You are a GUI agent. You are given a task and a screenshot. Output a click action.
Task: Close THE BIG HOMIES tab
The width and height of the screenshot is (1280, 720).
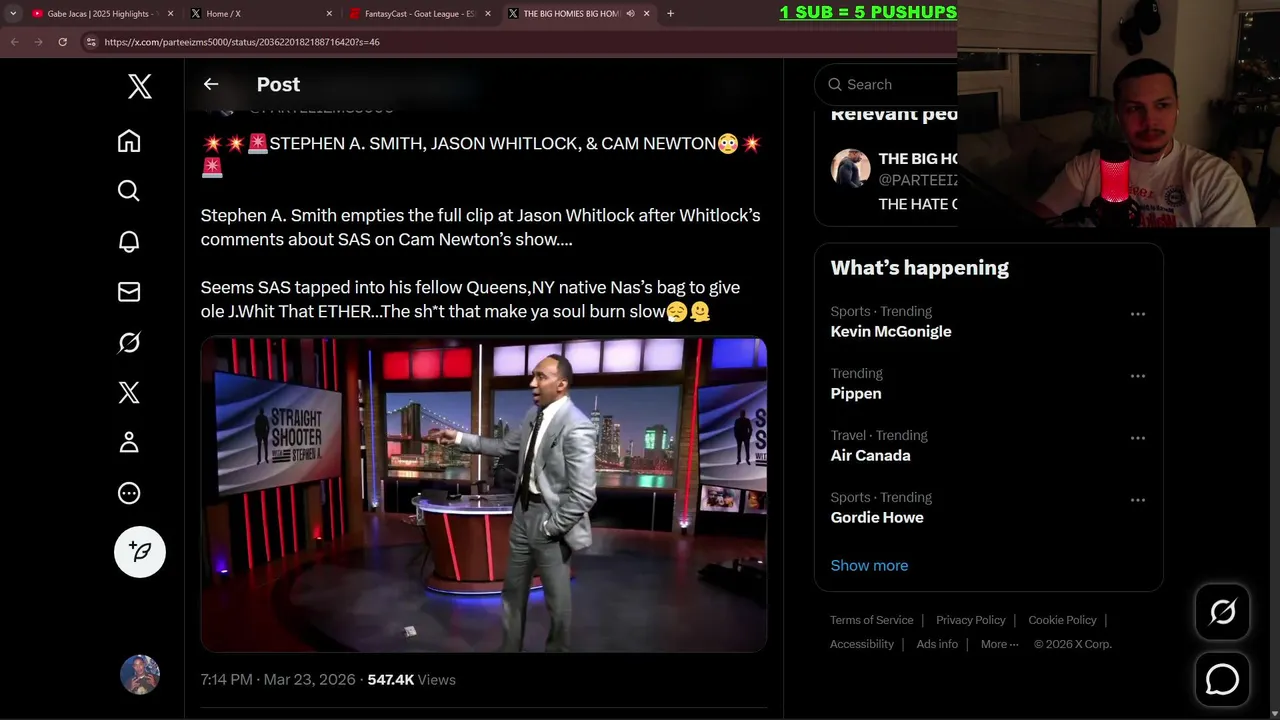click(647, 14)
